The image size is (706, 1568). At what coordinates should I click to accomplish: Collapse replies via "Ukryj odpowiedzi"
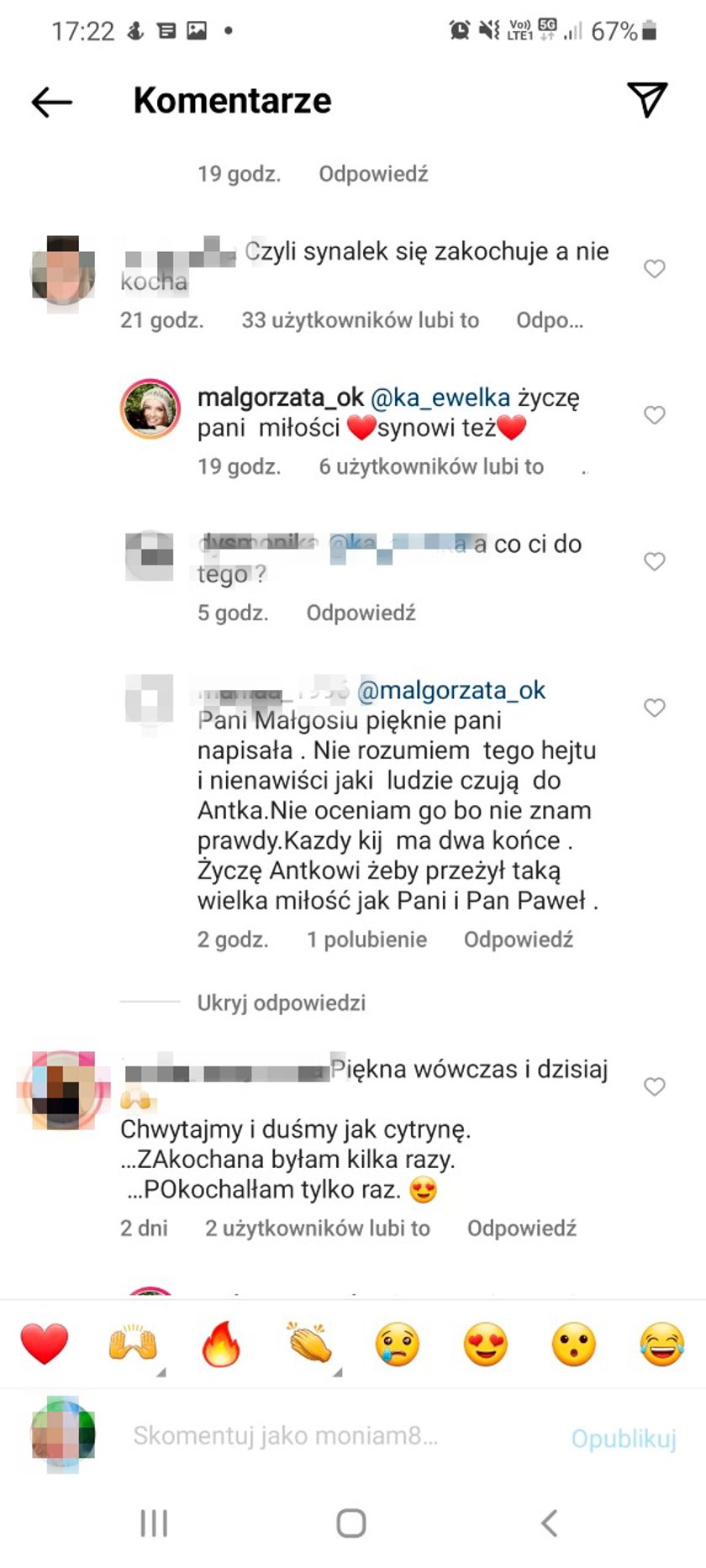point(282,1002)
